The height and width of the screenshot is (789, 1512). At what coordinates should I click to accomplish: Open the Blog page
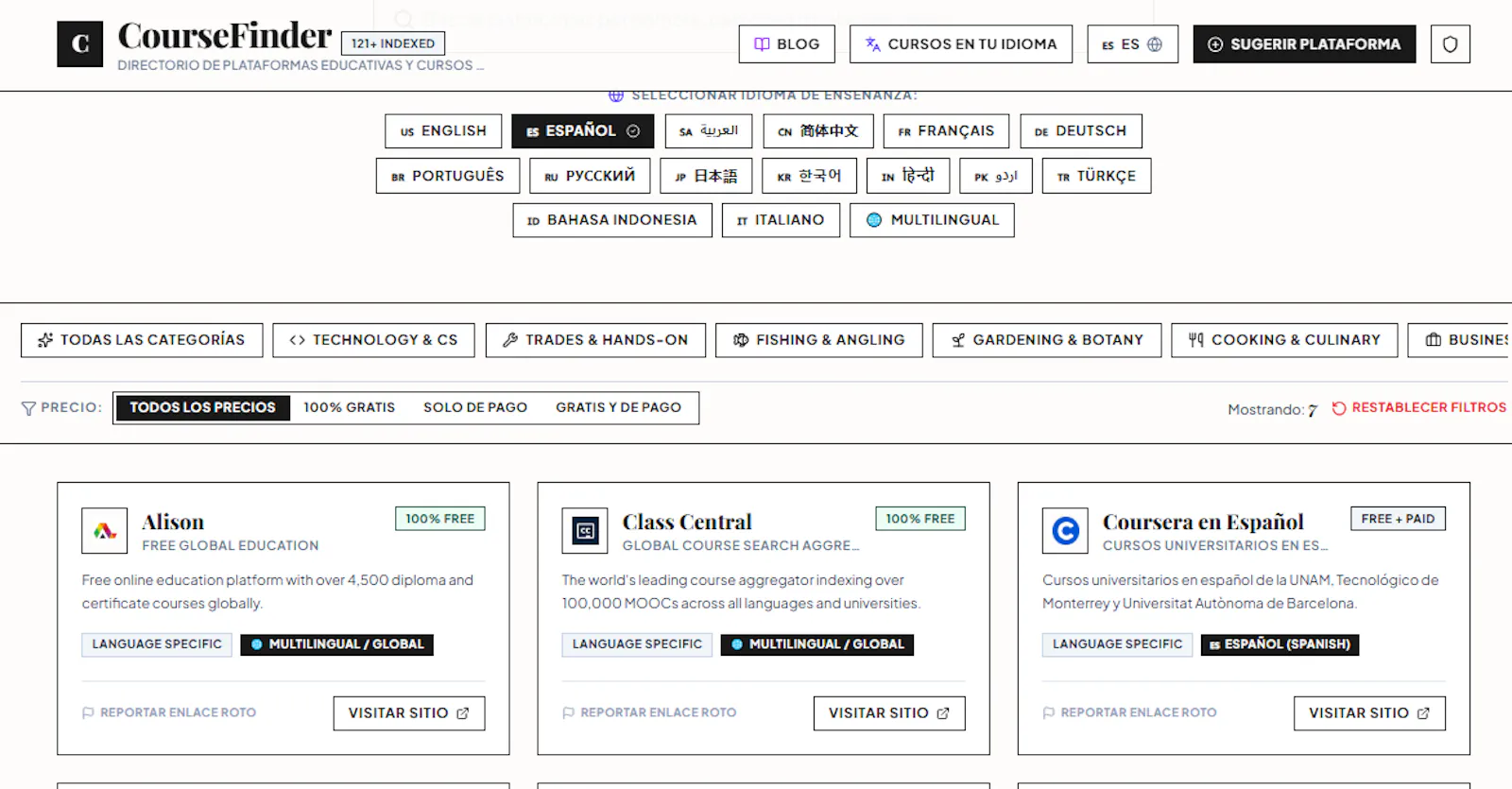point(786,43)
